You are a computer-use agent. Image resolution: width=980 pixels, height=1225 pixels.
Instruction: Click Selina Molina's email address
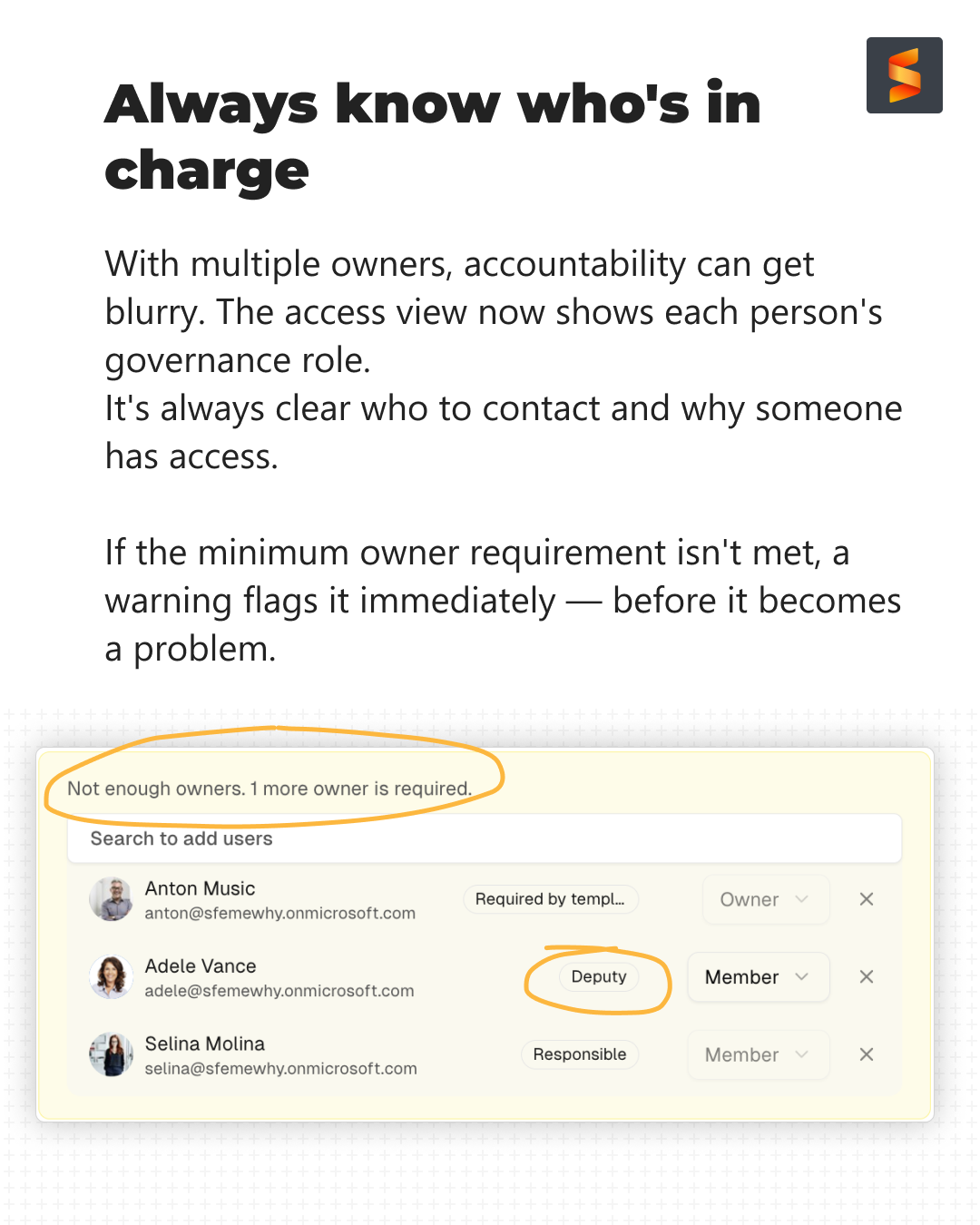click(x=281, y=1069)
